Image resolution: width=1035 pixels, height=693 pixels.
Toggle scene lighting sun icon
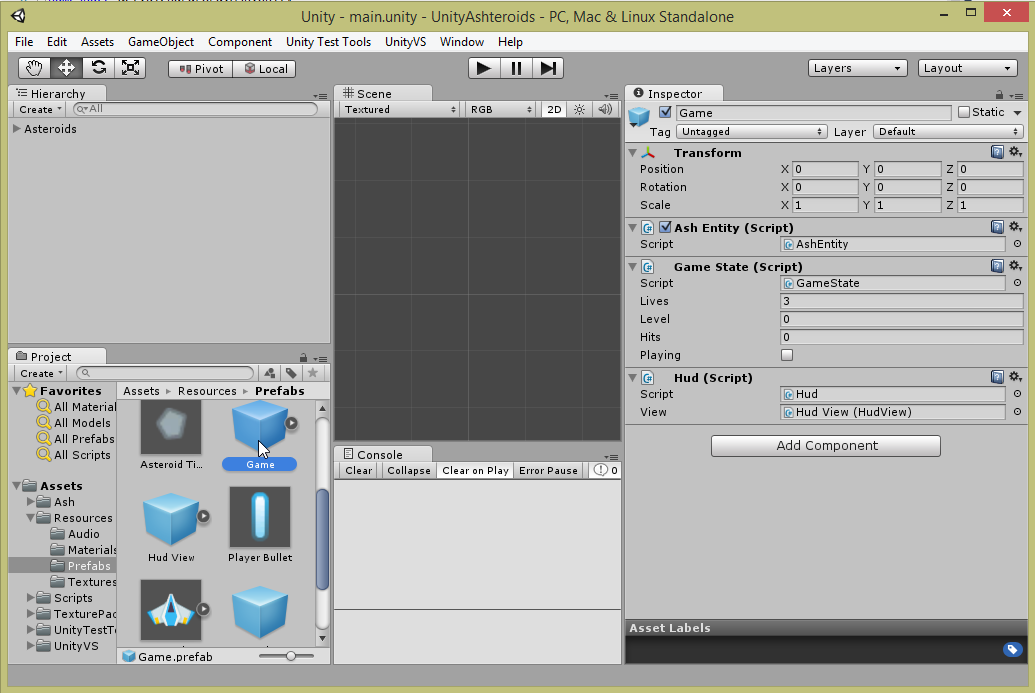[x=579, y=110]
